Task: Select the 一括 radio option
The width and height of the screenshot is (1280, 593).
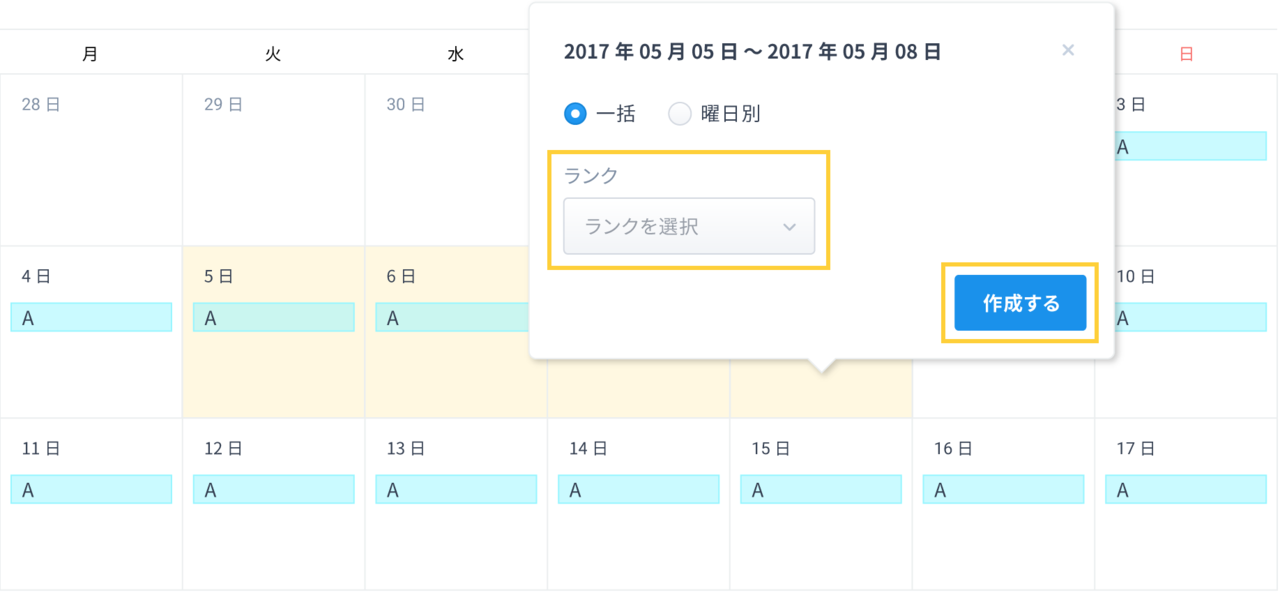Action: click(x=575, y=114)
